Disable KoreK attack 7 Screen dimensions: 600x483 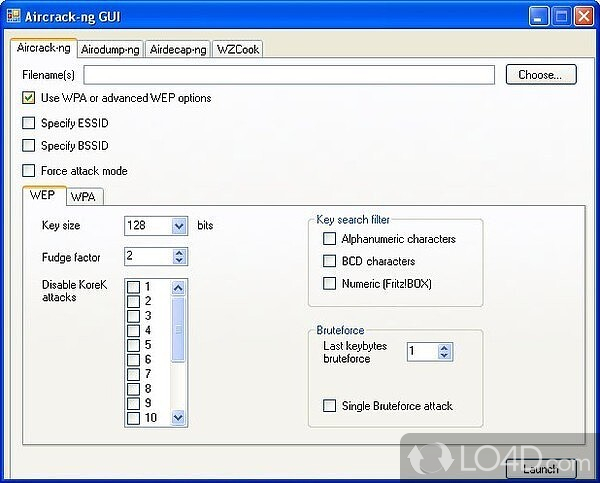tap(134, 374)
